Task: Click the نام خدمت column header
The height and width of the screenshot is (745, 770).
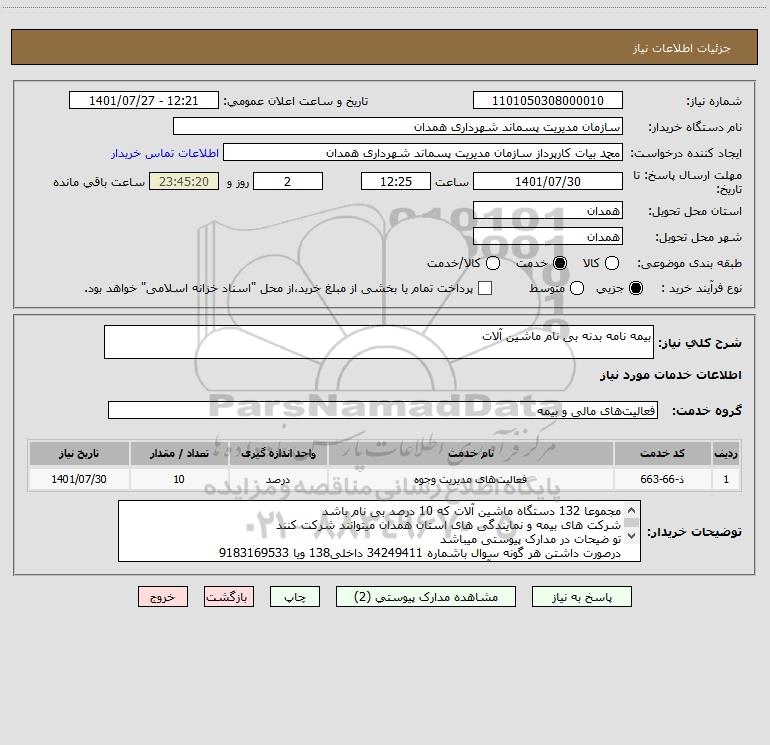Action: 470,453
